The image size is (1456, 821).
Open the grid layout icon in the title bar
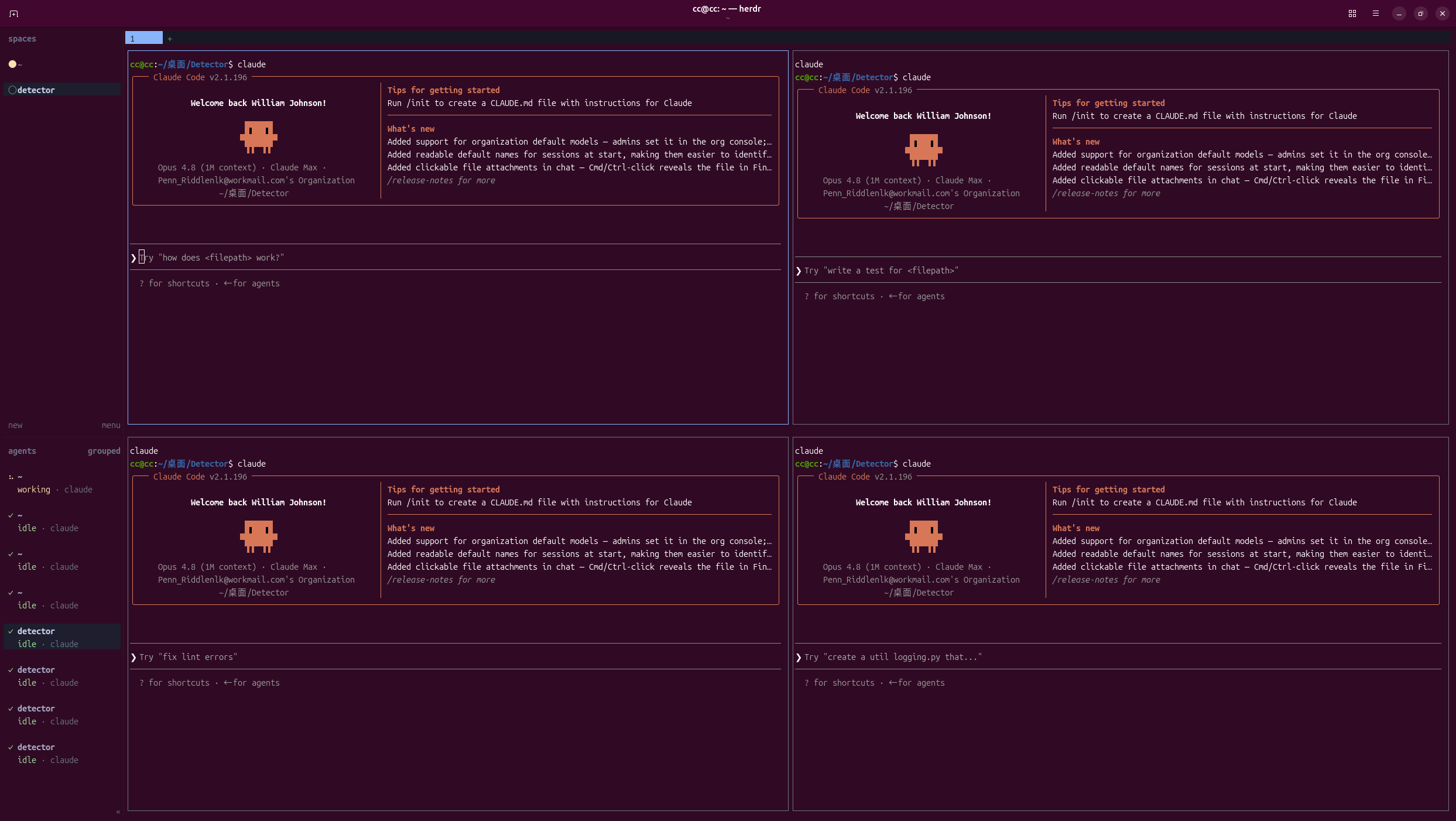(x=1352, y=13)
